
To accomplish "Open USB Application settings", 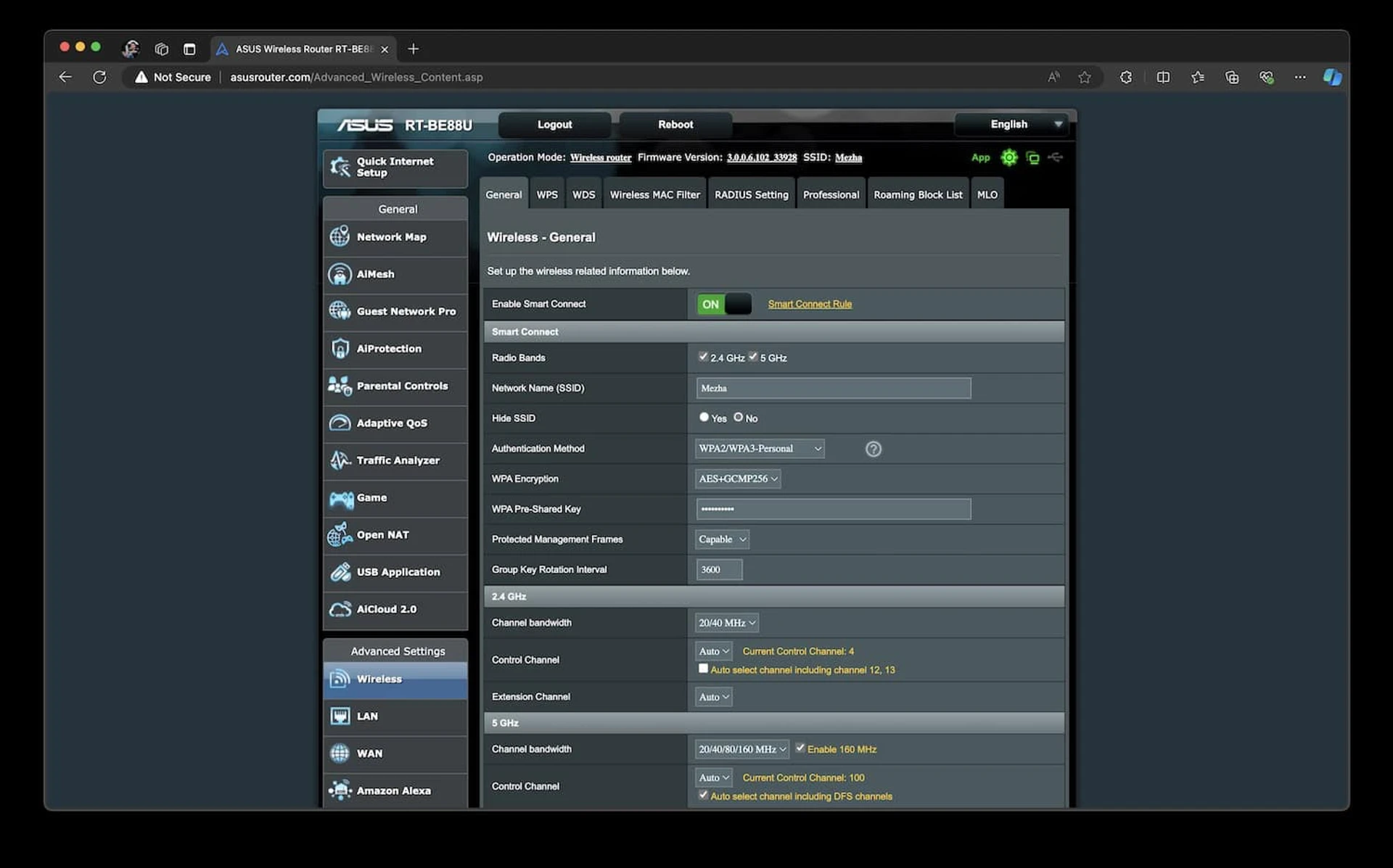I will click(395, 572).
